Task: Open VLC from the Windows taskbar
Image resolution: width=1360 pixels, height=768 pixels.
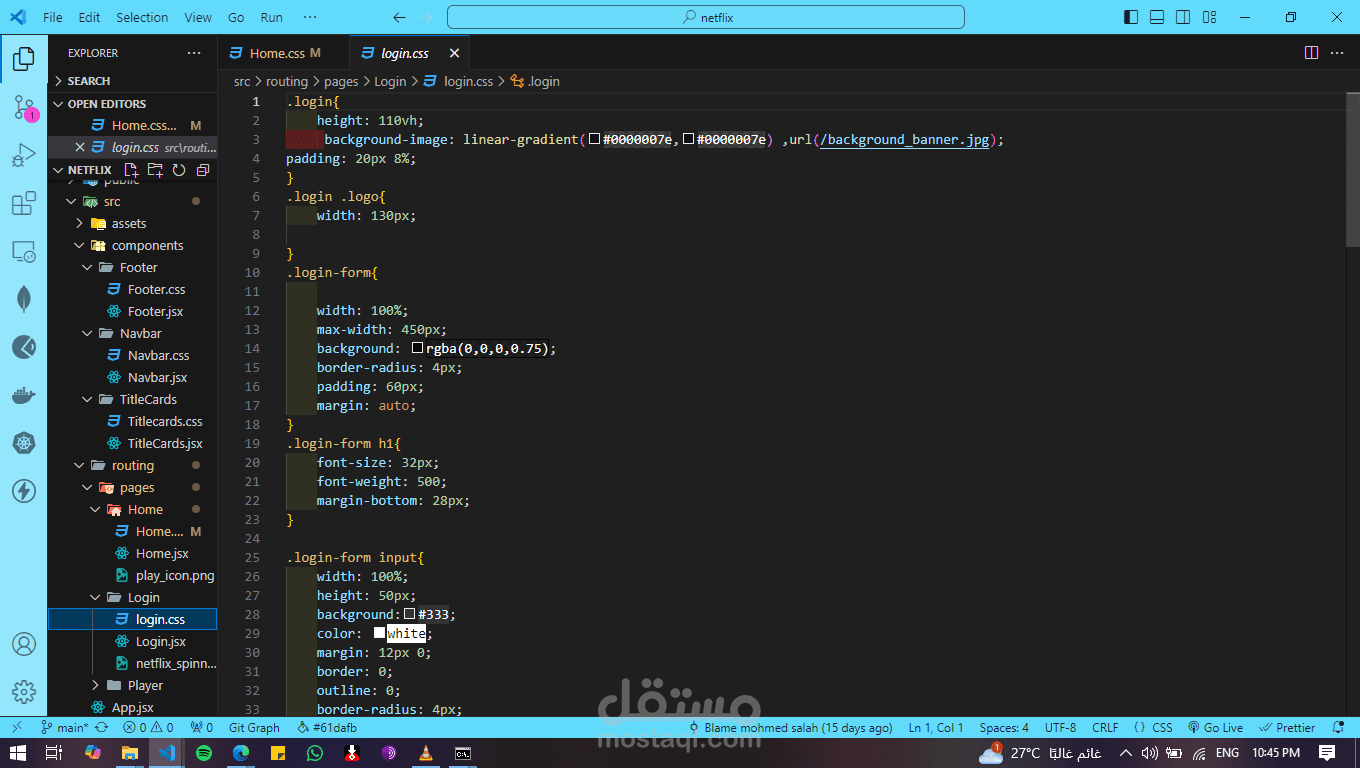Action: click(x=425, y=753)
